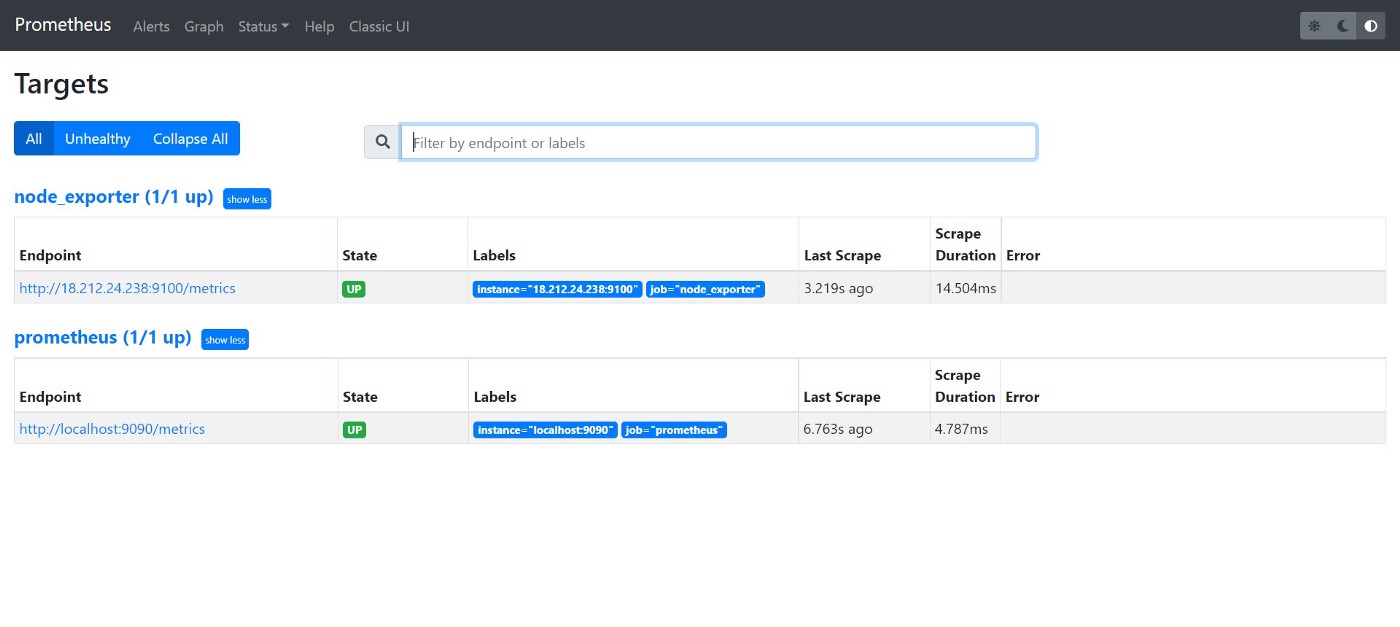Viewport: 1400px width, 627px height.
Task: Click the job="prometheus" label badge
Action: click(674, 430)
